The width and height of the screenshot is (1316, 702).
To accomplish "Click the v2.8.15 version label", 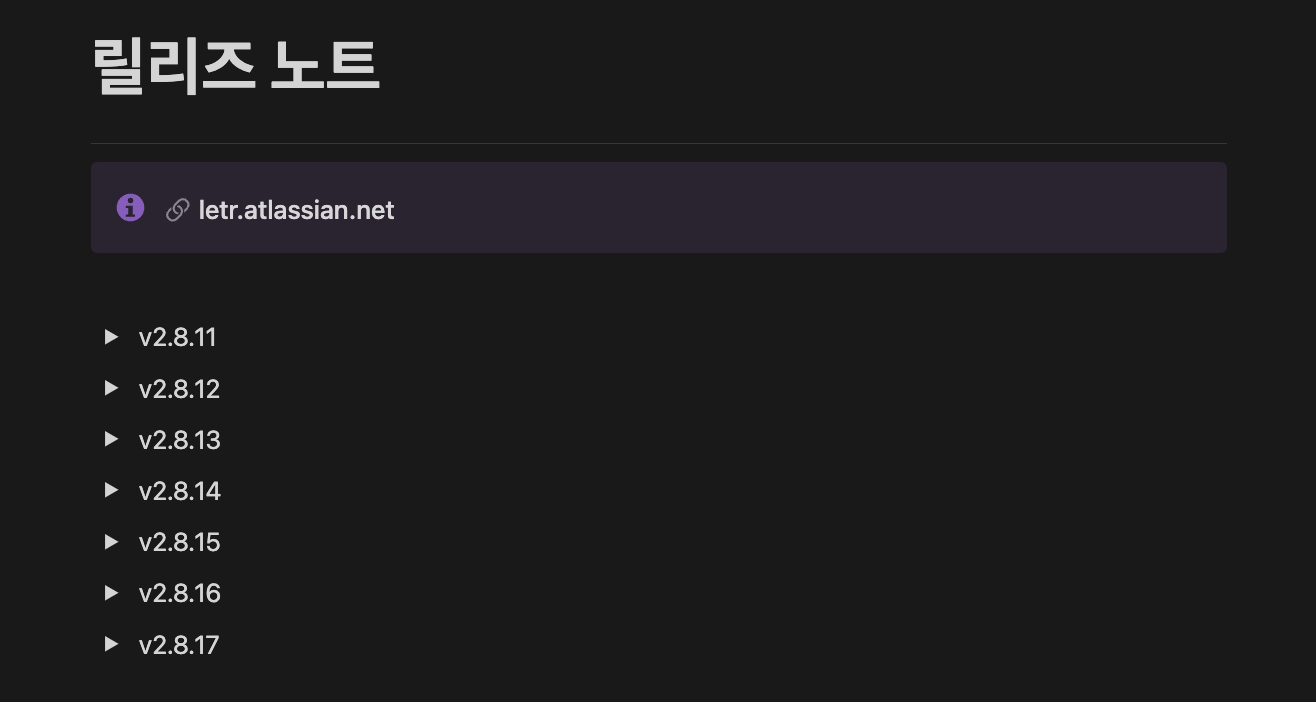I will click(x=179, y=542).
